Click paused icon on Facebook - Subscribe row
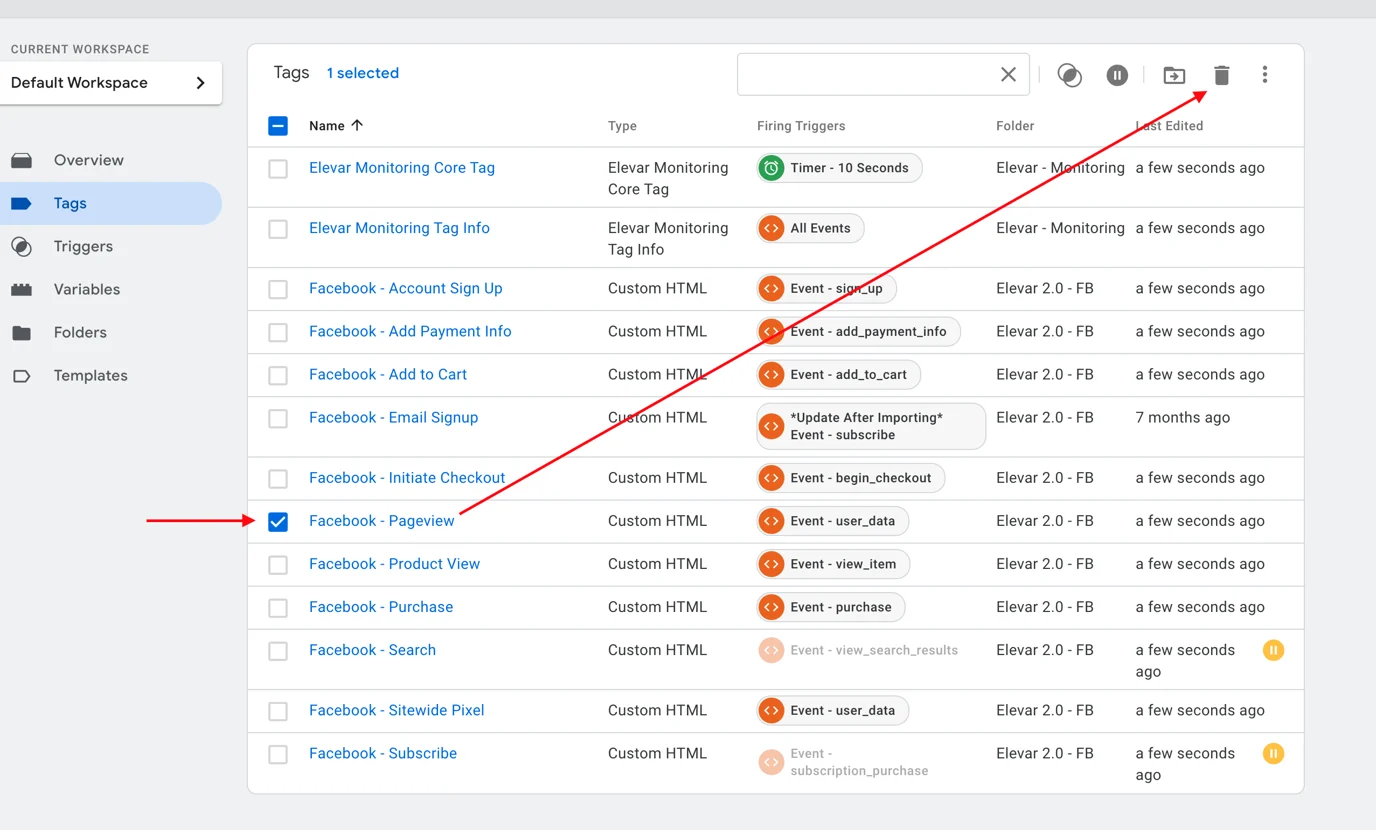Screen dimensions: 1376x830 click(1273, 753)
